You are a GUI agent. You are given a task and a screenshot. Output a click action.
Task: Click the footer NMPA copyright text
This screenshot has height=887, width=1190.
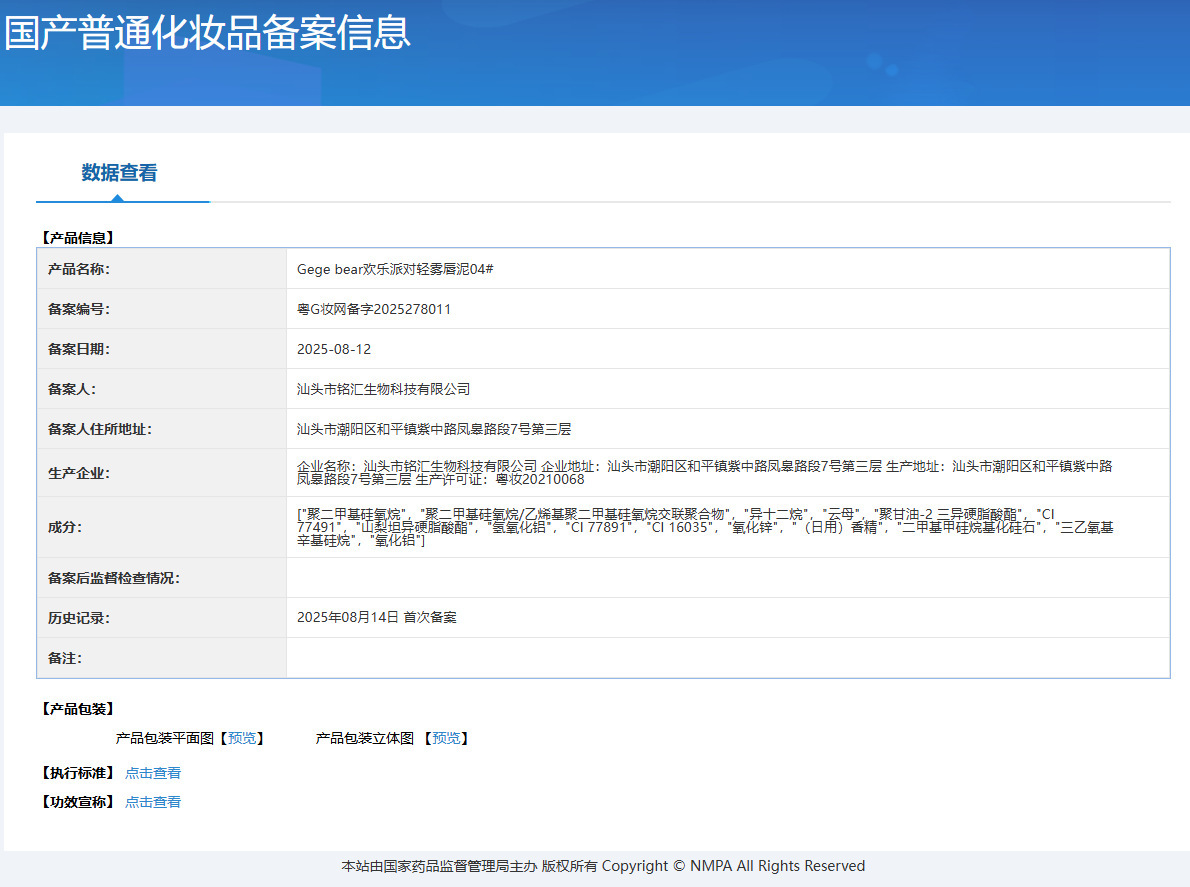[x=603, y=866]
